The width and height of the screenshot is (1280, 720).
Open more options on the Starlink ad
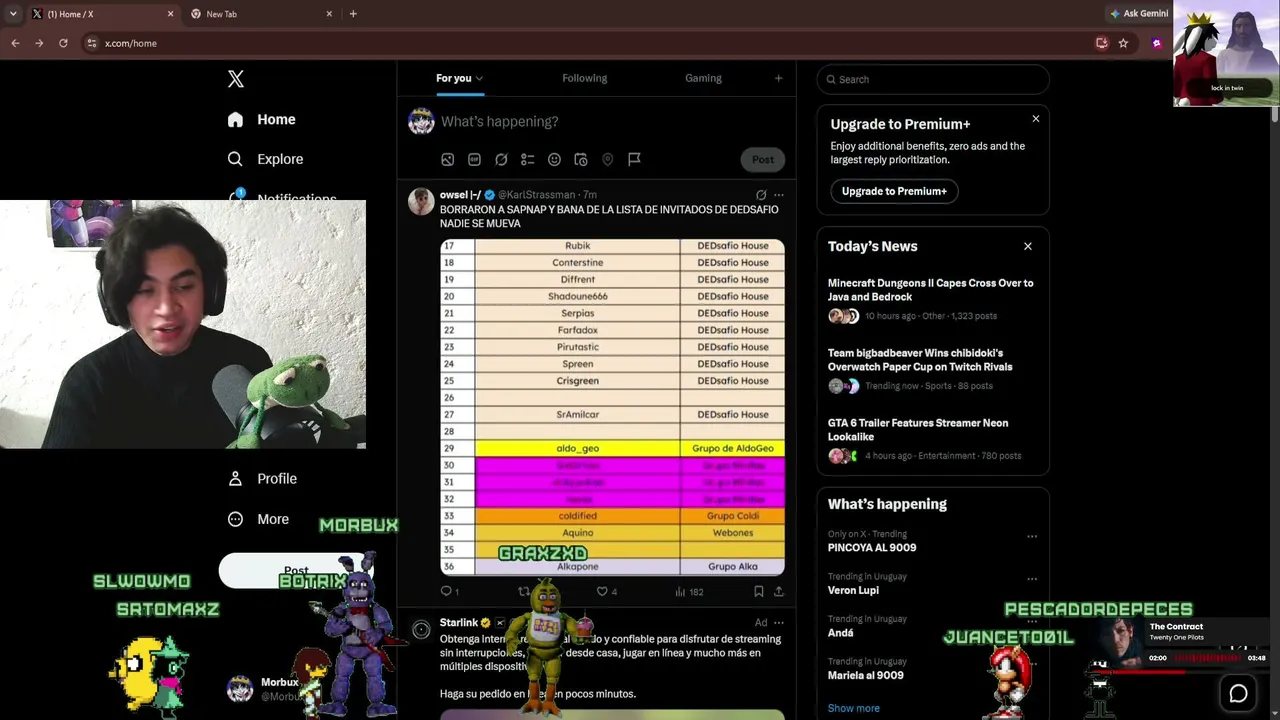pyautogui.click(x=779, y=623)
